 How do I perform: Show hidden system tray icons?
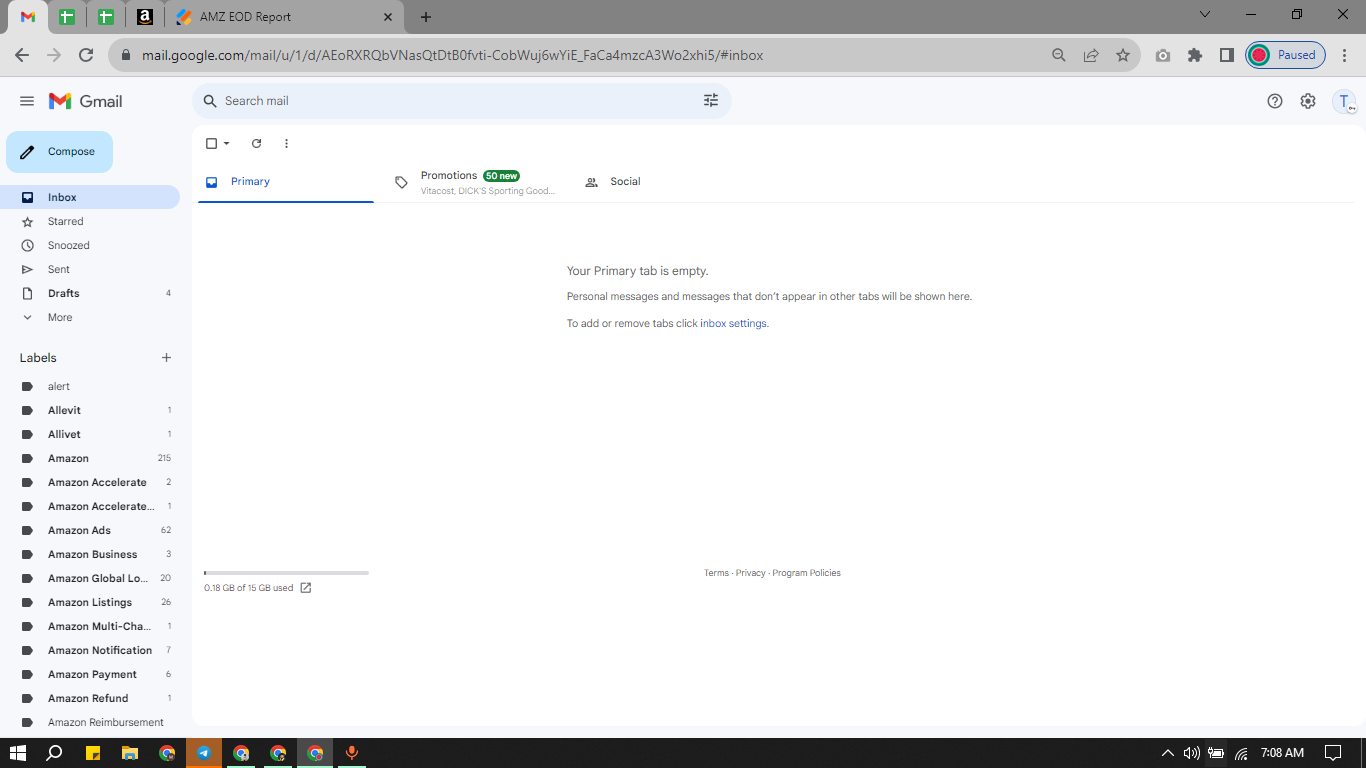[1167, 753]
